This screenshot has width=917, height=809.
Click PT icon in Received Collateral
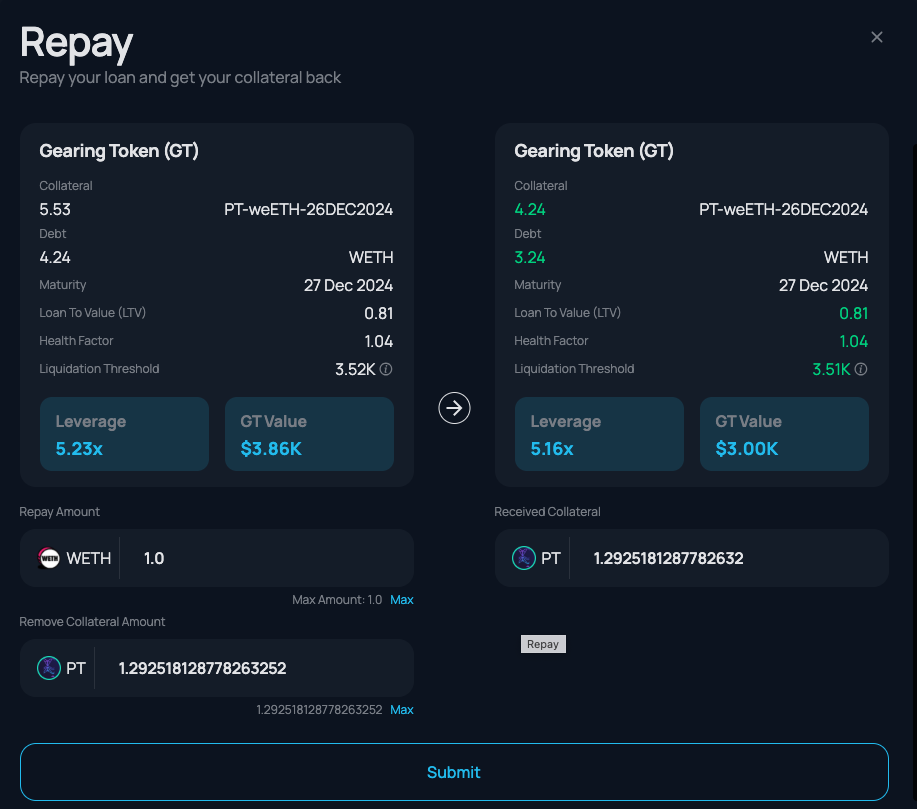point(524,558)
